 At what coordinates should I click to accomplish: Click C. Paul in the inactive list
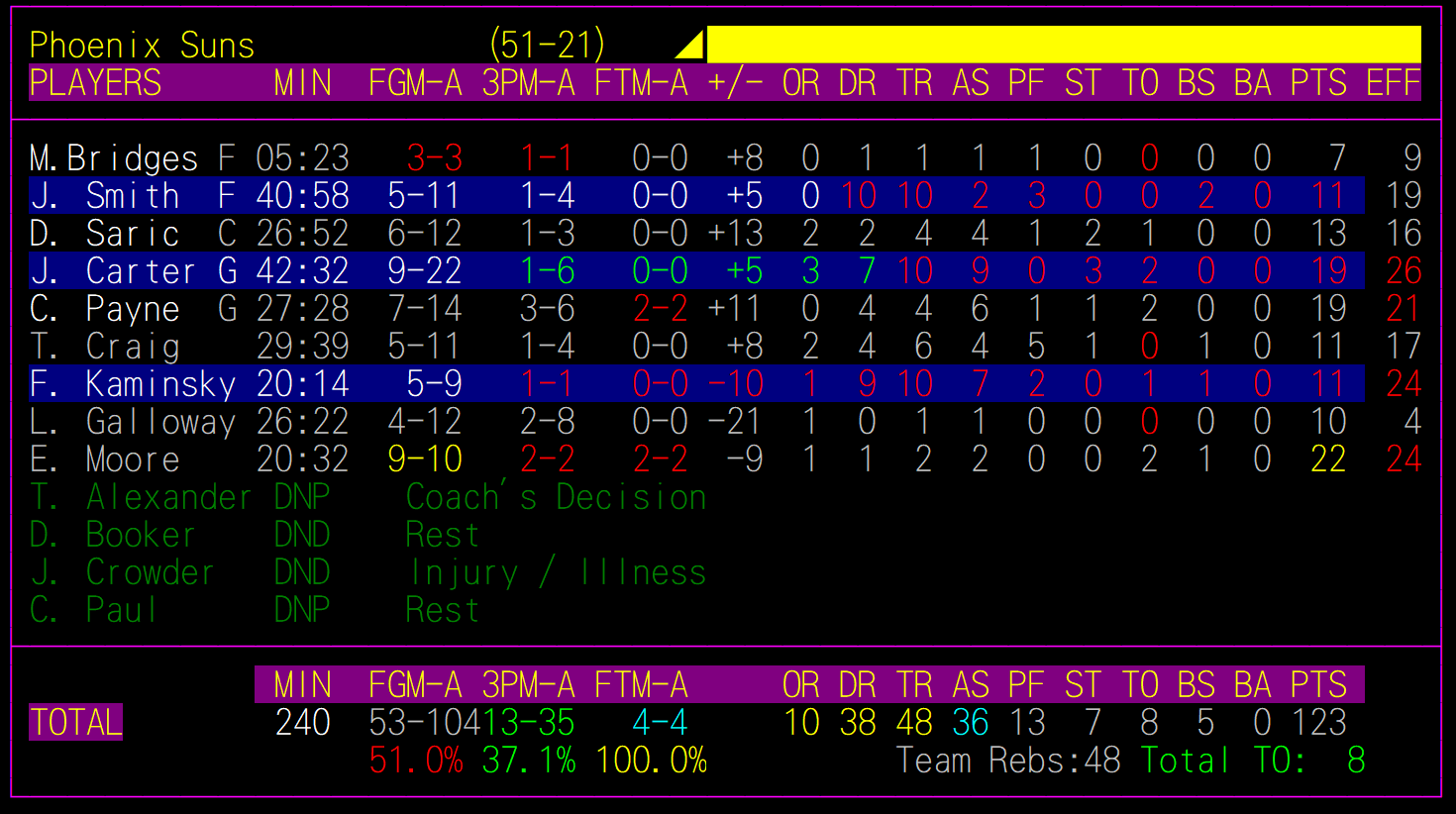pyautogui.click(x=94, y=610)
